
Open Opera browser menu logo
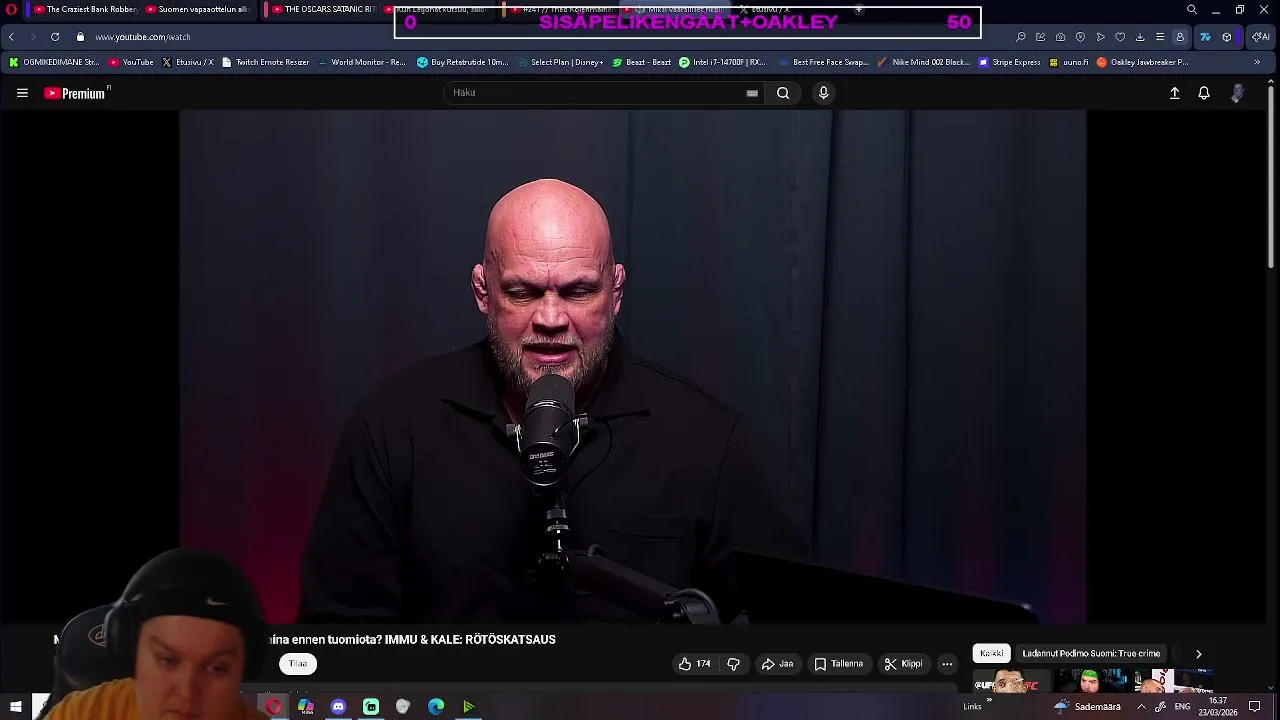[11, 10]
